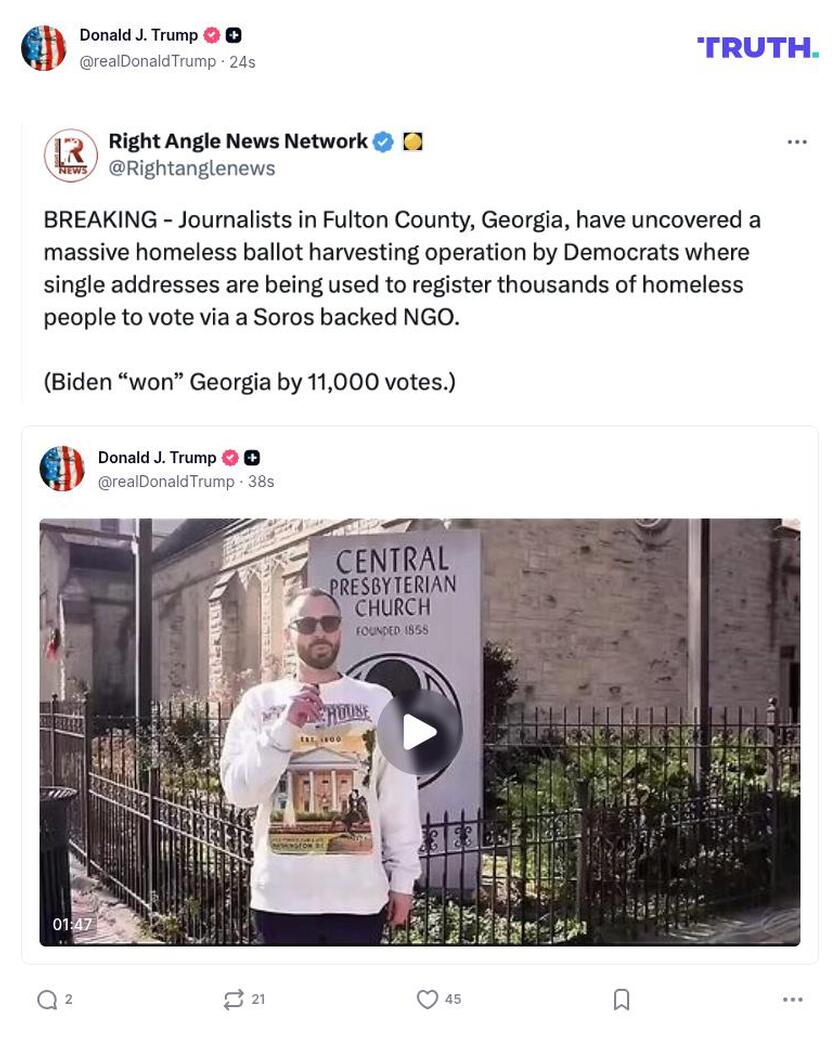
Task: Open Right Angle News post options ellipsis
Action: tap(797, 142)
